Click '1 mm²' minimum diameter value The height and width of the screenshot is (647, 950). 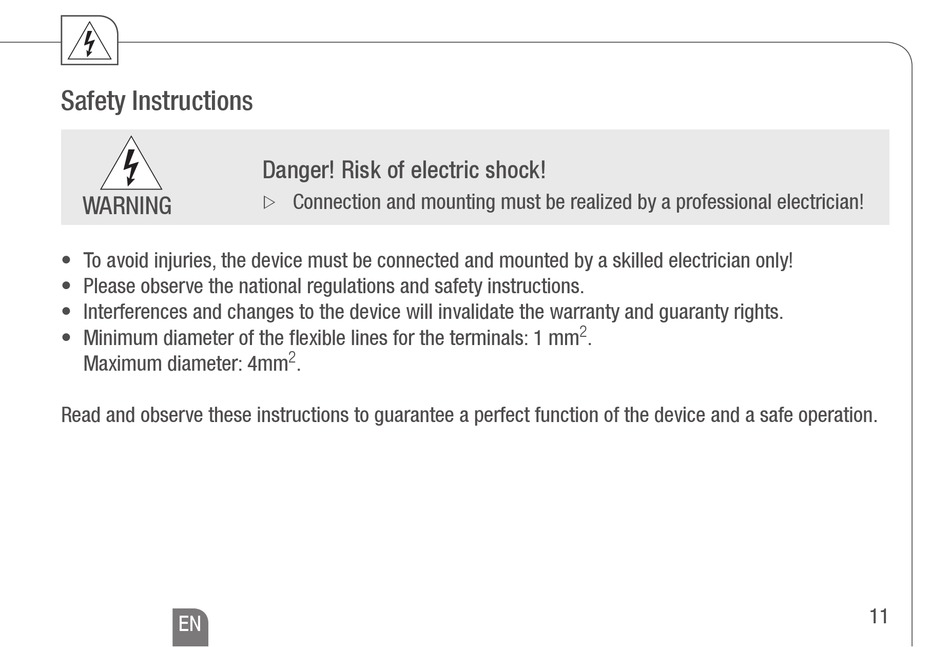point(560,337)
